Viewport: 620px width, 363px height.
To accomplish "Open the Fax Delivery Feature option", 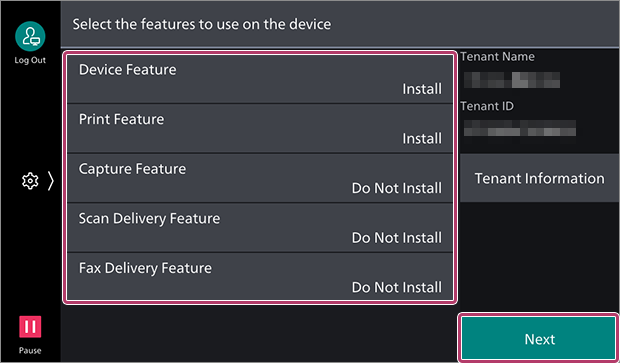I will 260,277.
